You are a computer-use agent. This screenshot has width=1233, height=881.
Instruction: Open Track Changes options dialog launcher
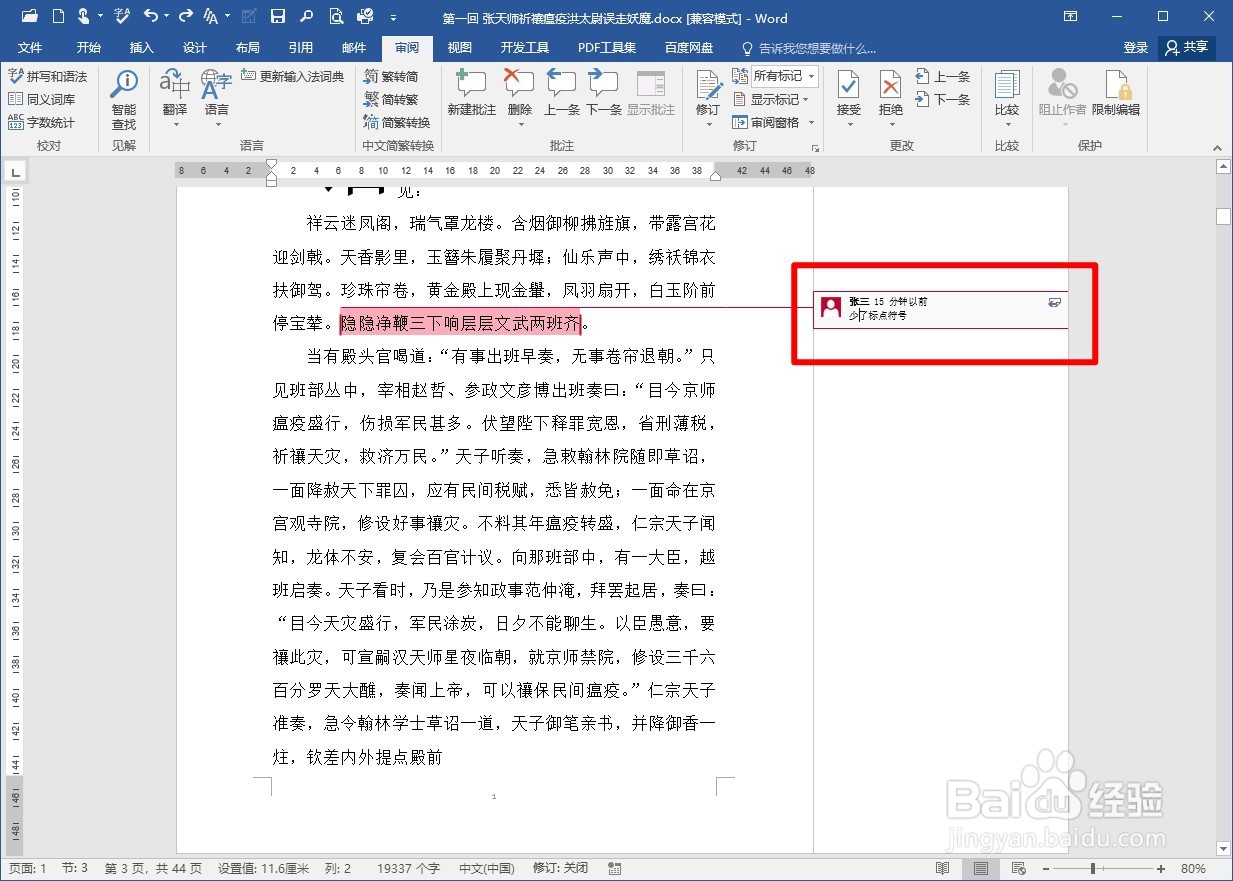(816, 147)
